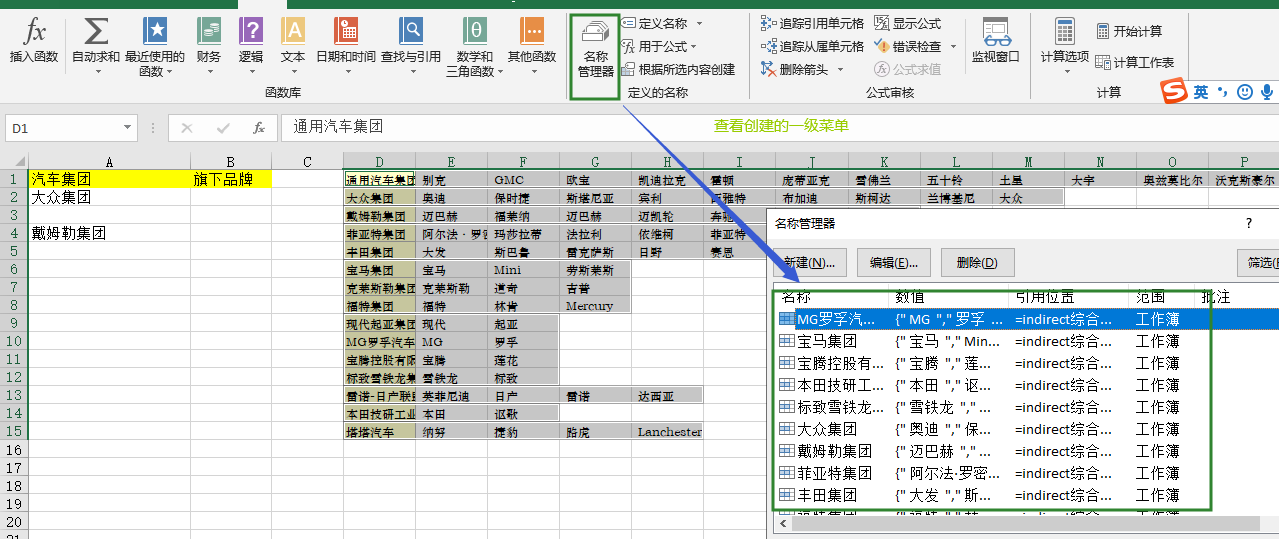Viewport: 1279px width, 539px height.
Task: Click the Name Manager help question mark
Action: tap(1248, 223)
